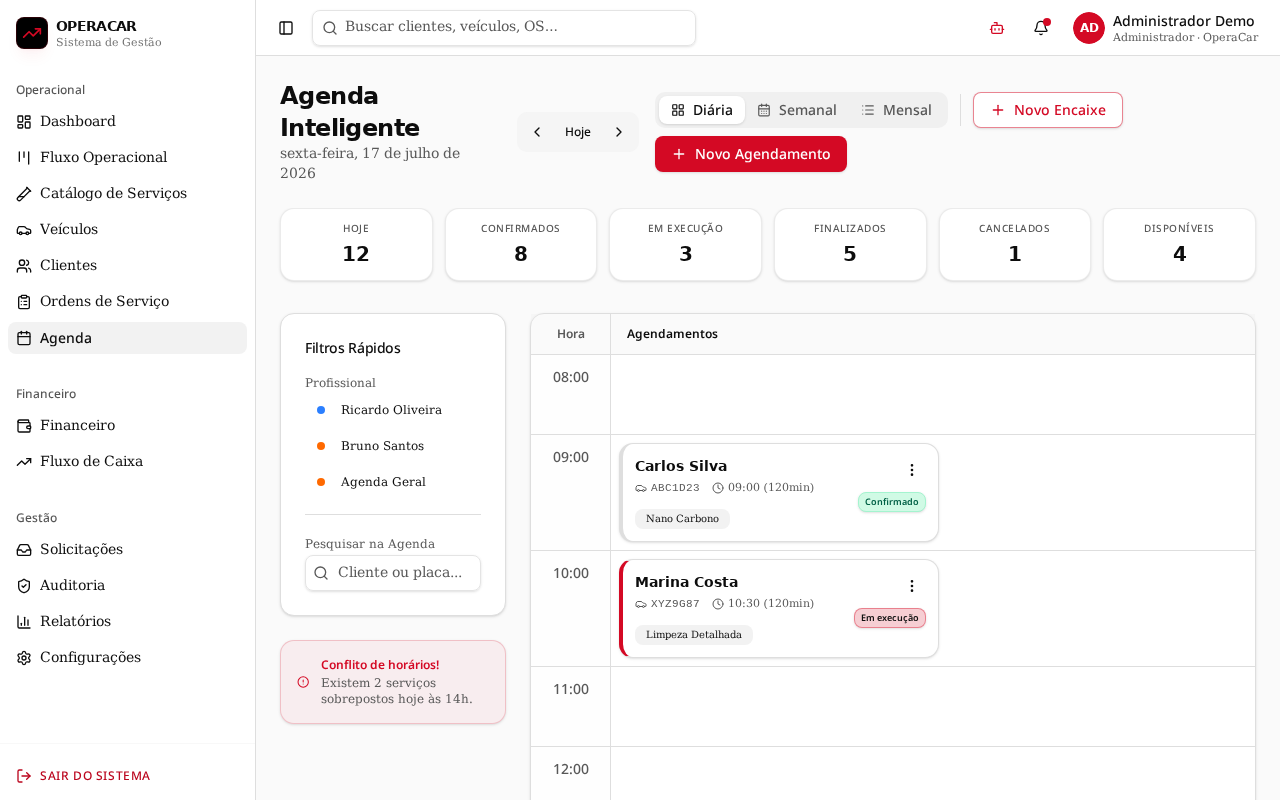Image resolution: width=1280 pixels, height=800 pixels.
Task: Open Configurações settings
Action: pos(127,658)
